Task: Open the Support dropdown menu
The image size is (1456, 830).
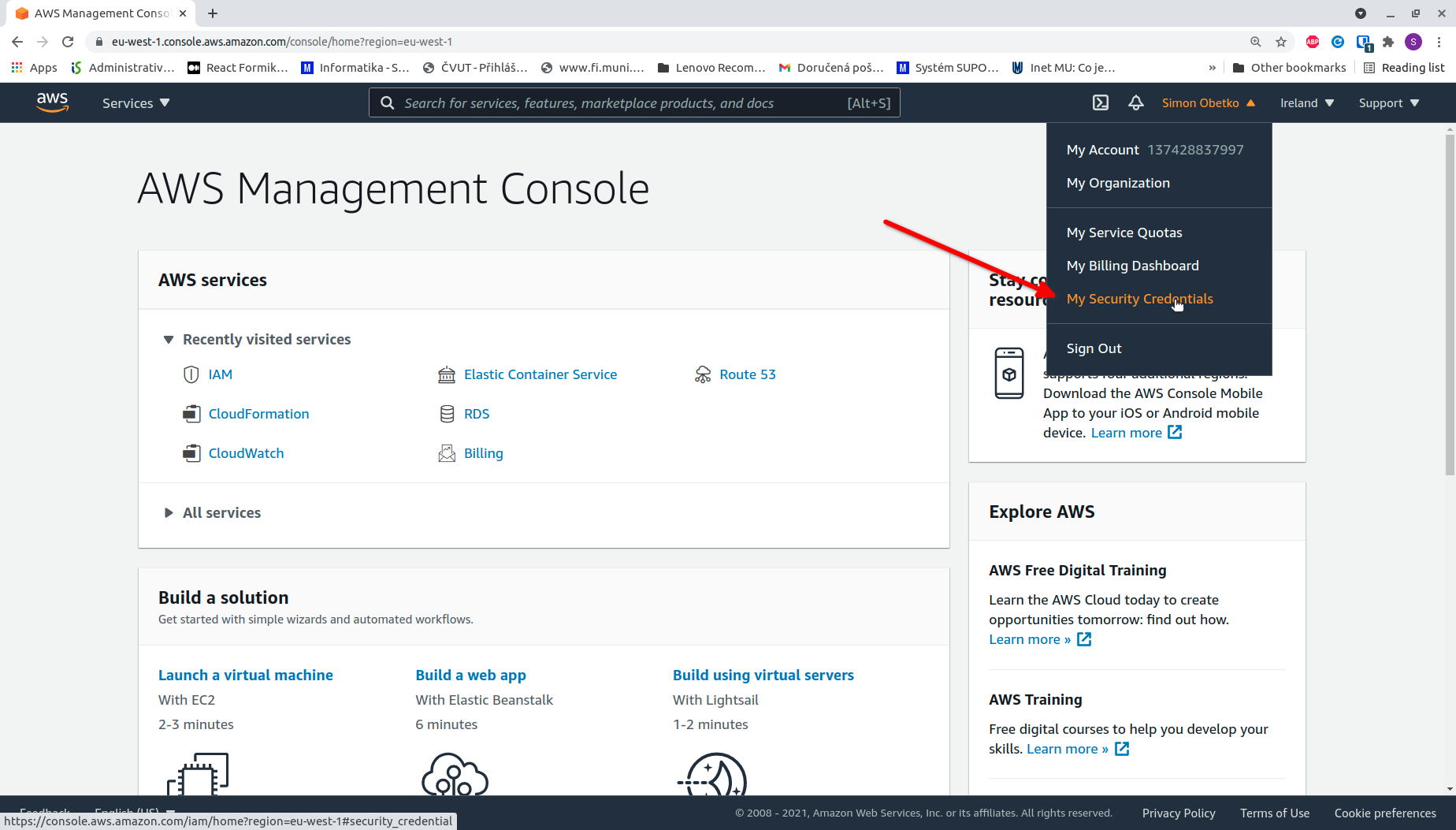Action: coord(1388,103)
